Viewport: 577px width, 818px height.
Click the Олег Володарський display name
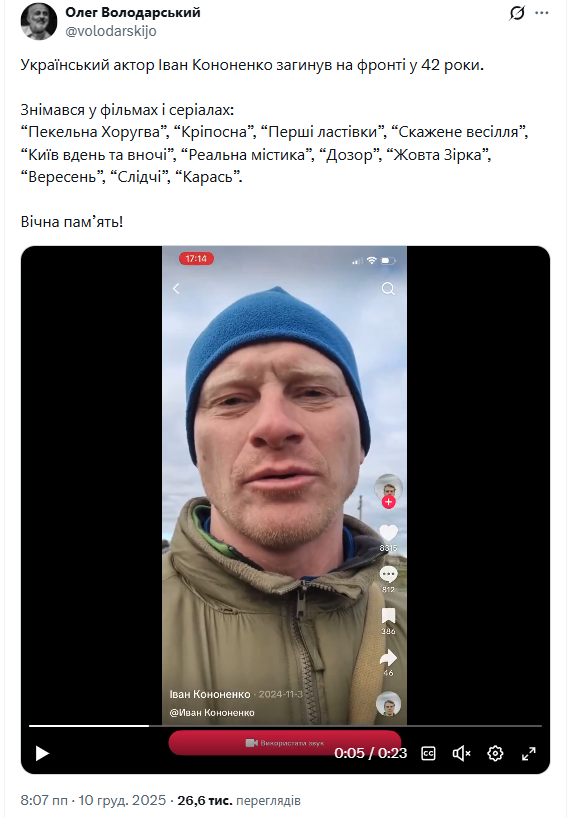coord(133,13)
